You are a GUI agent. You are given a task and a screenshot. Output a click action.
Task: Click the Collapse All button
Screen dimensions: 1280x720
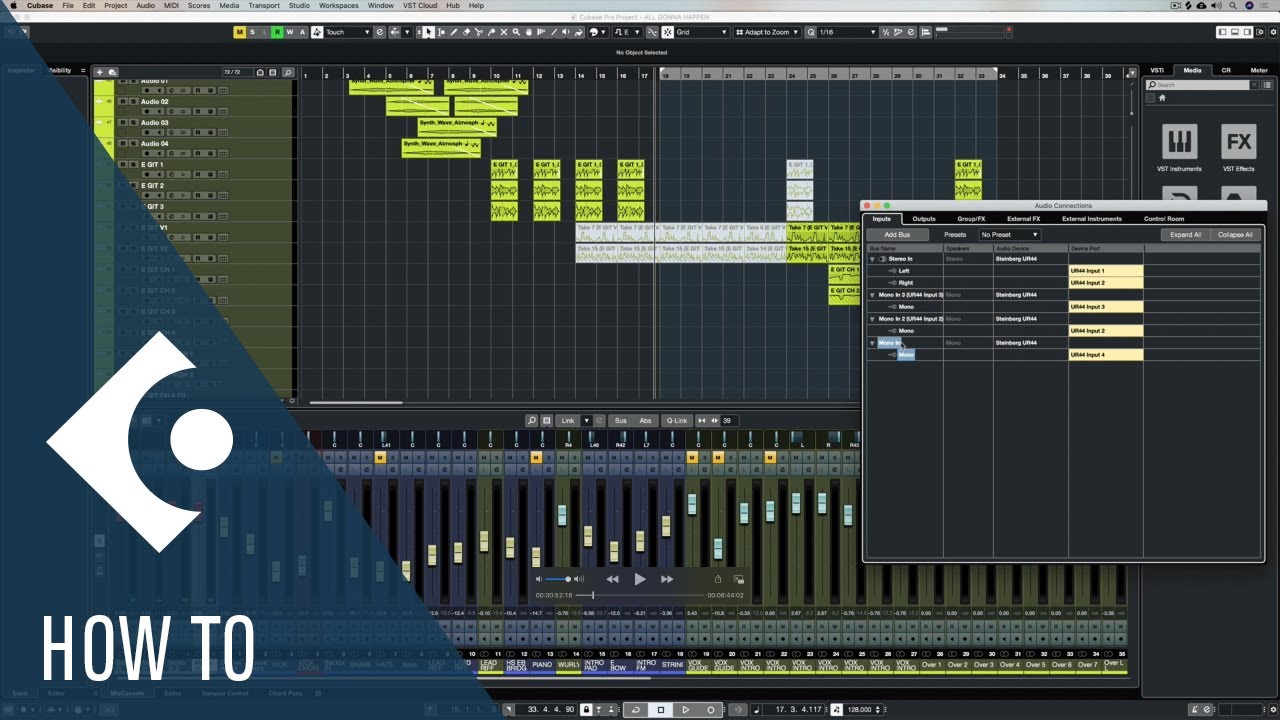coord(1235,235)
